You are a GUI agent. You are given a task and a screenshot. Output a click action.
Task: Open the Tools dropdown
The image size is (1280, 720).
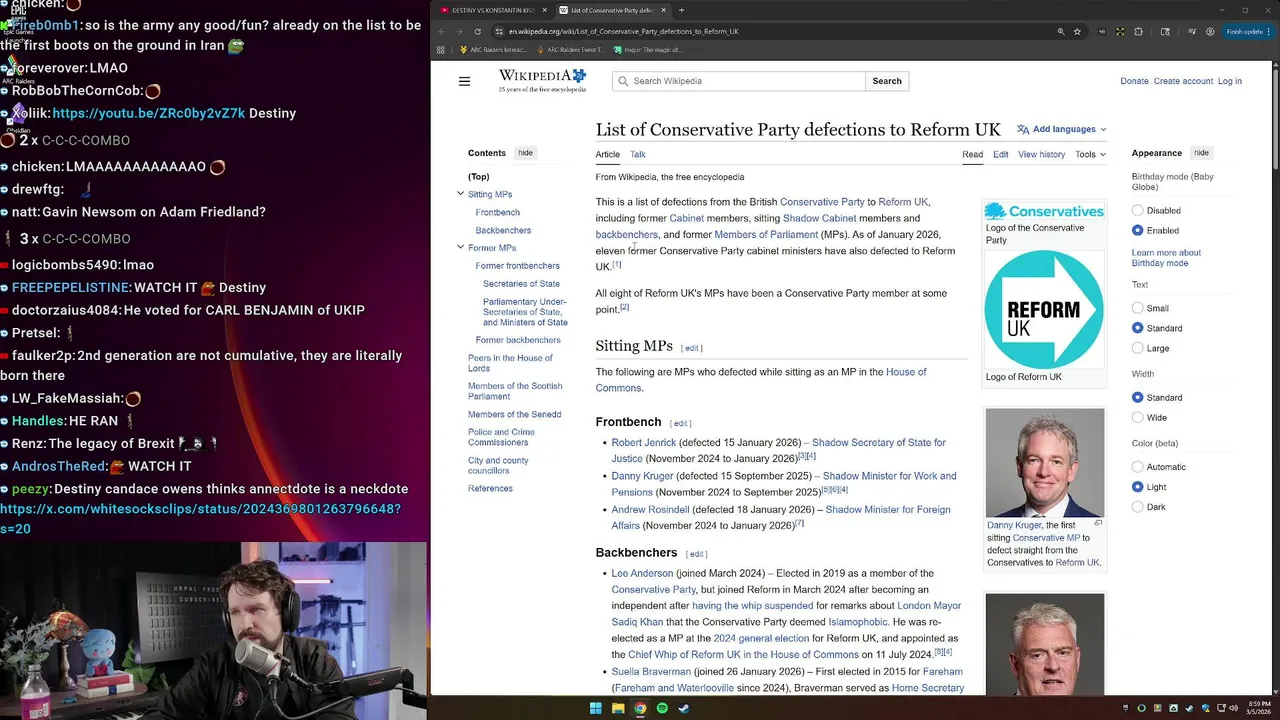[x=1090, y=154]
